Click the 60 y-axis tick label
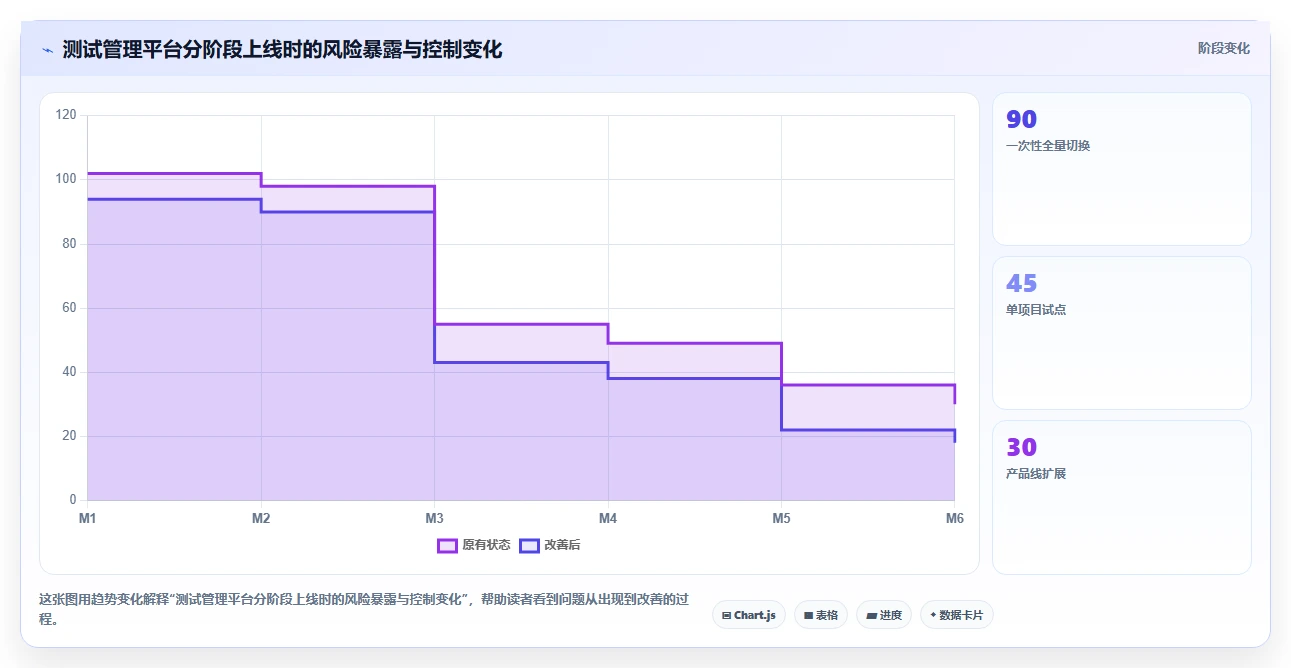The width and height of the screenshot is (1291, 668). (x=69, y=307)
